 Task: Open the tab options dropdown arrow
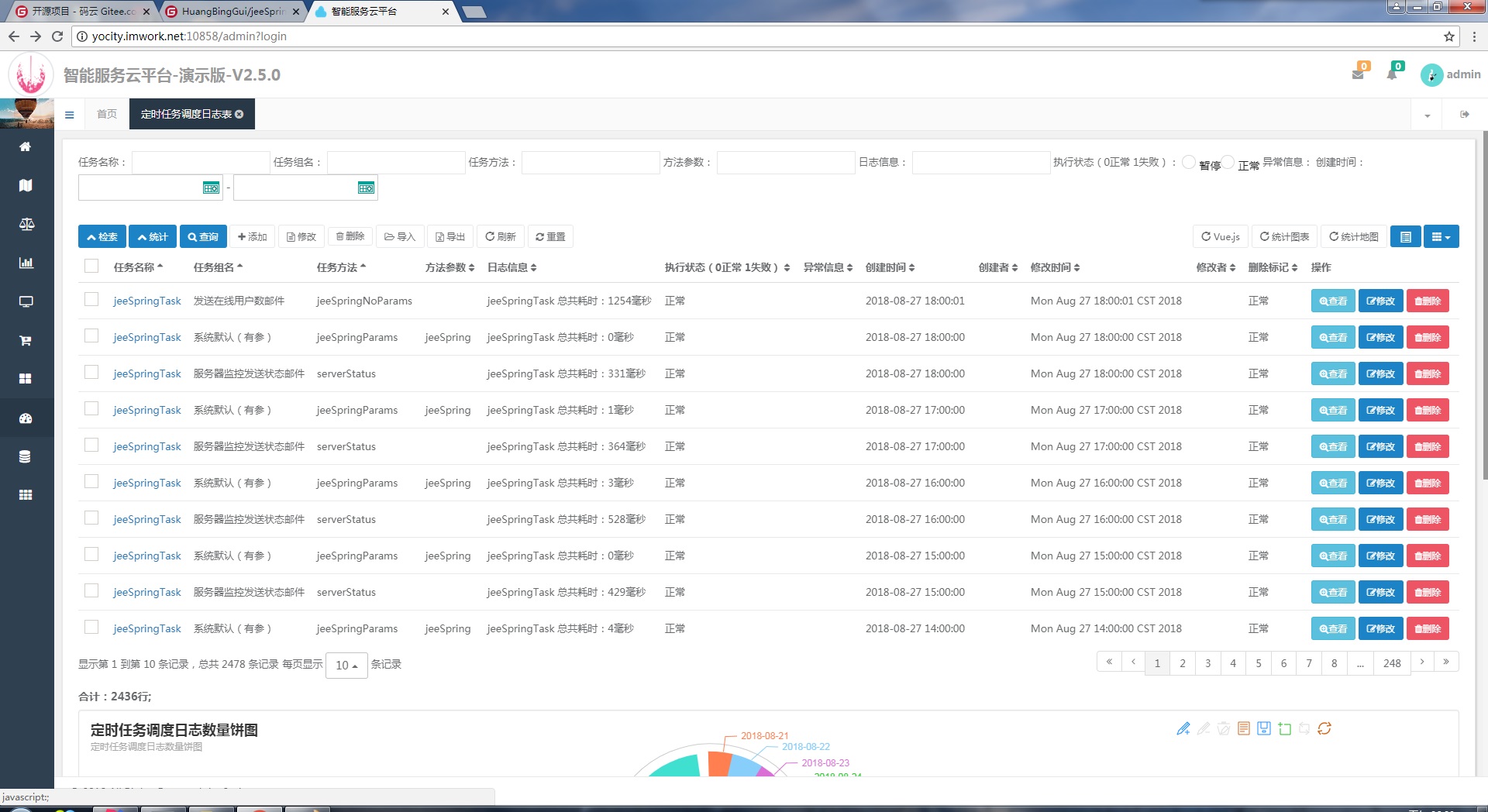pyautogui.click(x=1428, y=115)
